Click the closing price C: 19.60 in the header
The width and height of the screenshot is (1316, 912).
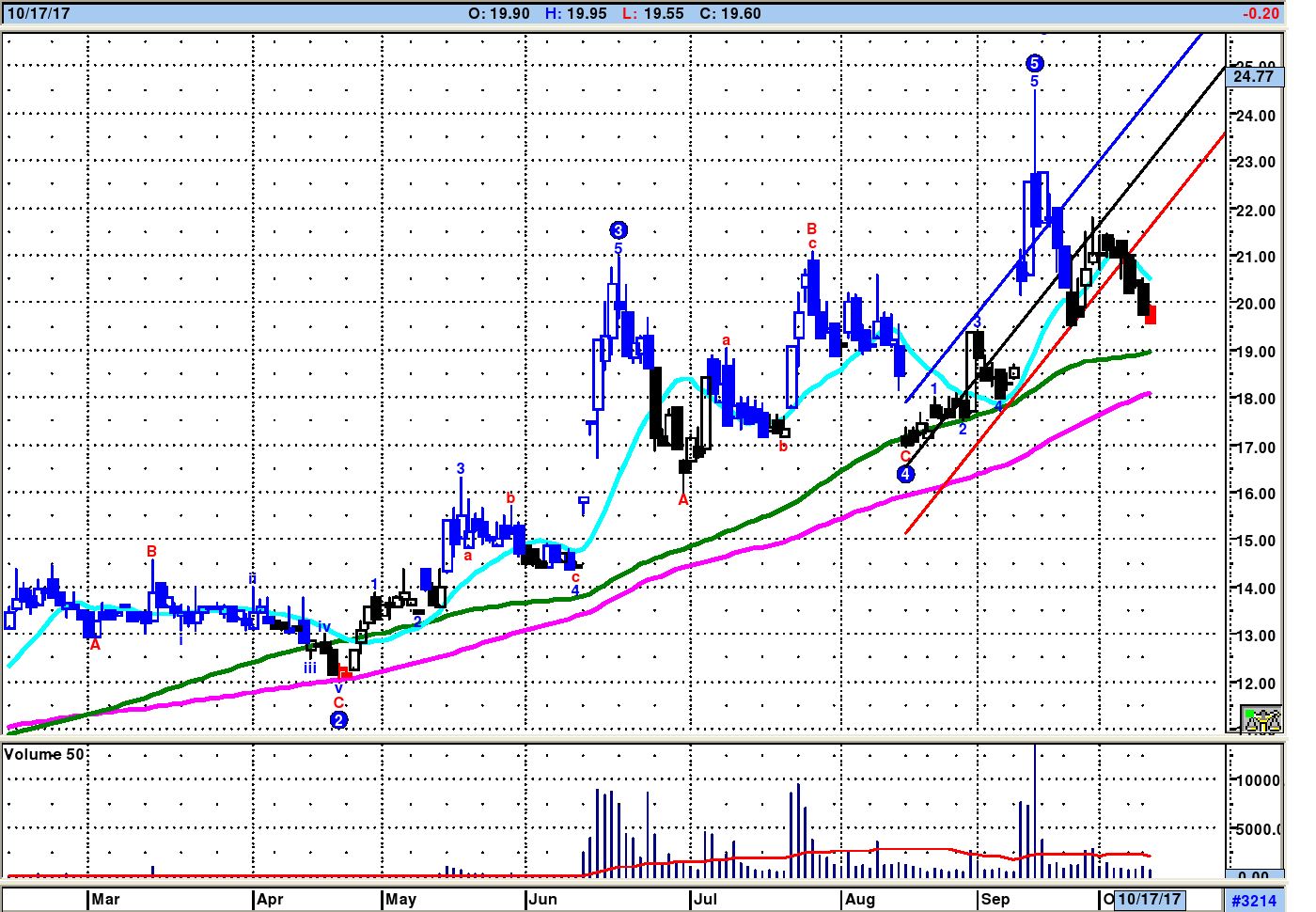click(730, 14)
